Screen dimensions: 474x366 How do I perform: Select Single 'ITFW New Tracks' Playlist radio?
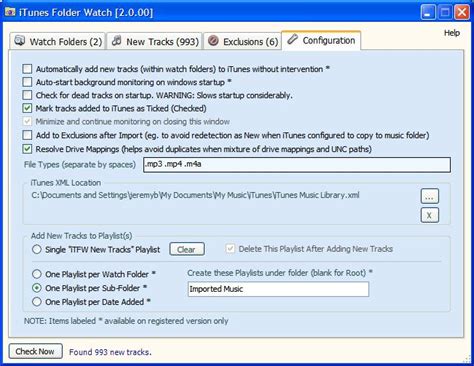pos(37,249)
